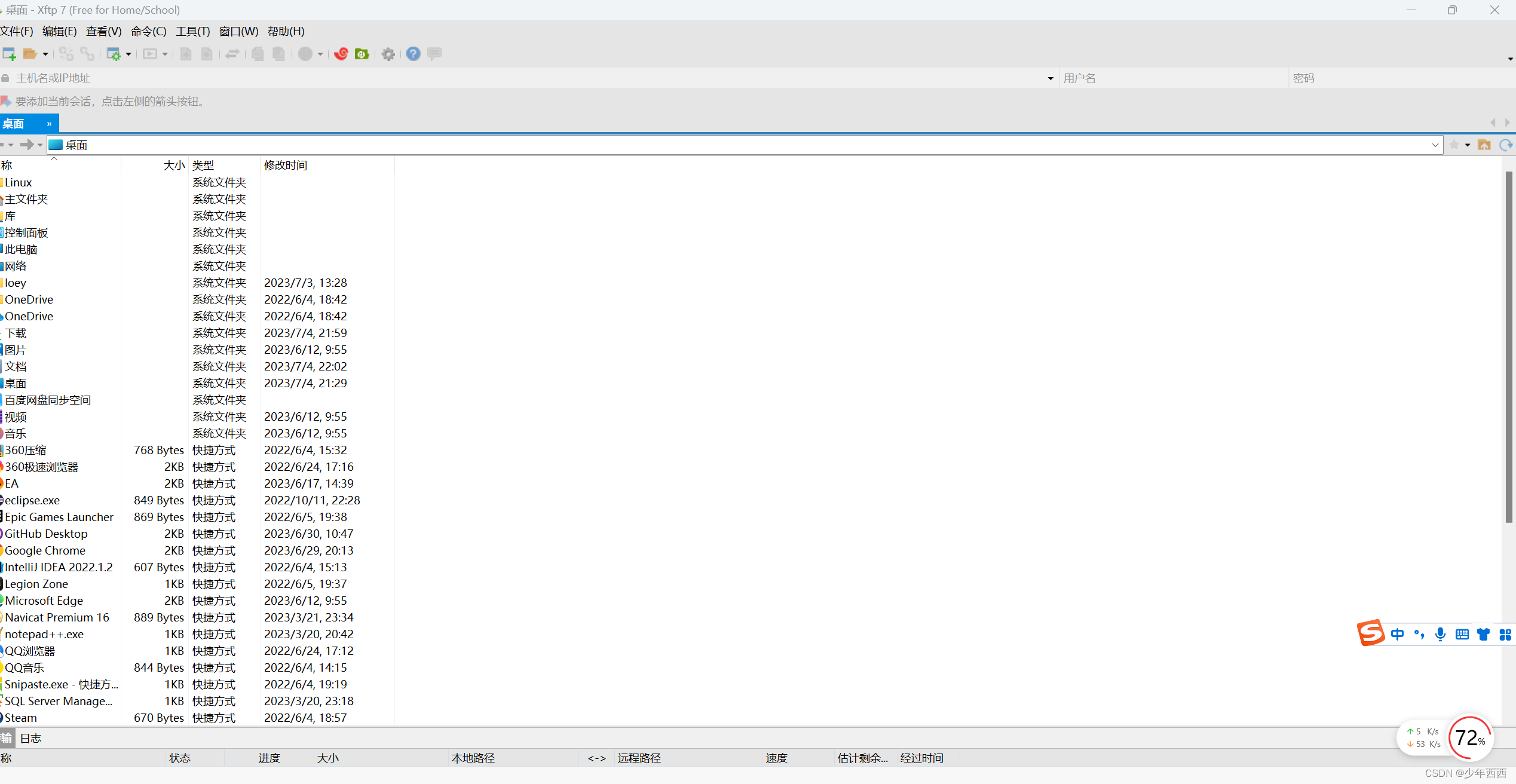Expand the globe icon dropdown arrow
Image resolution: width=1516 pixels, height=784 pixels.
click(320, 54)
